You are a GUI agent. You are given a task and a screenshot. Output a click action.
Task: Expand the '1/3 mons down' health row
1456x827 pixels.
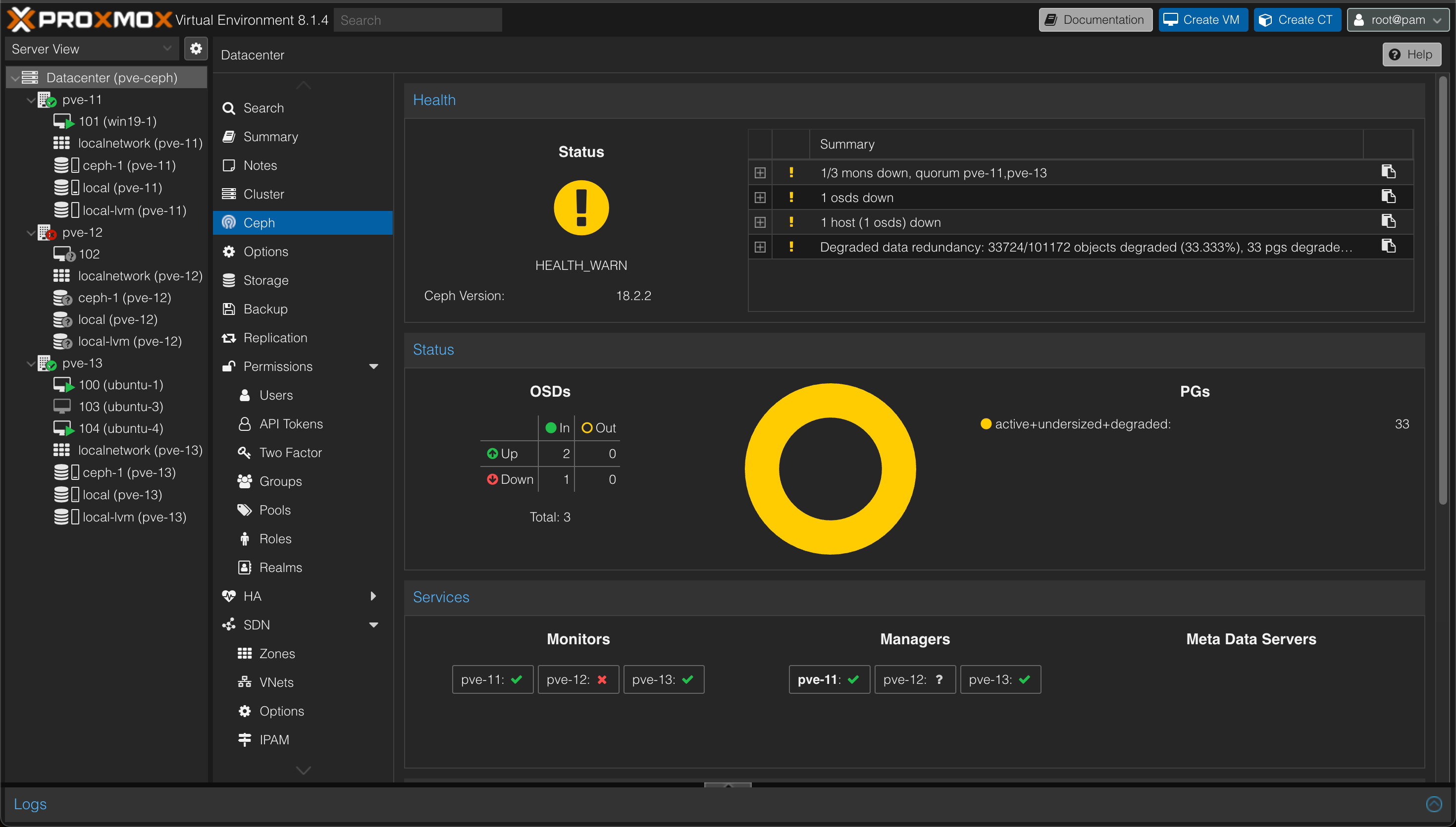(760, 173)
